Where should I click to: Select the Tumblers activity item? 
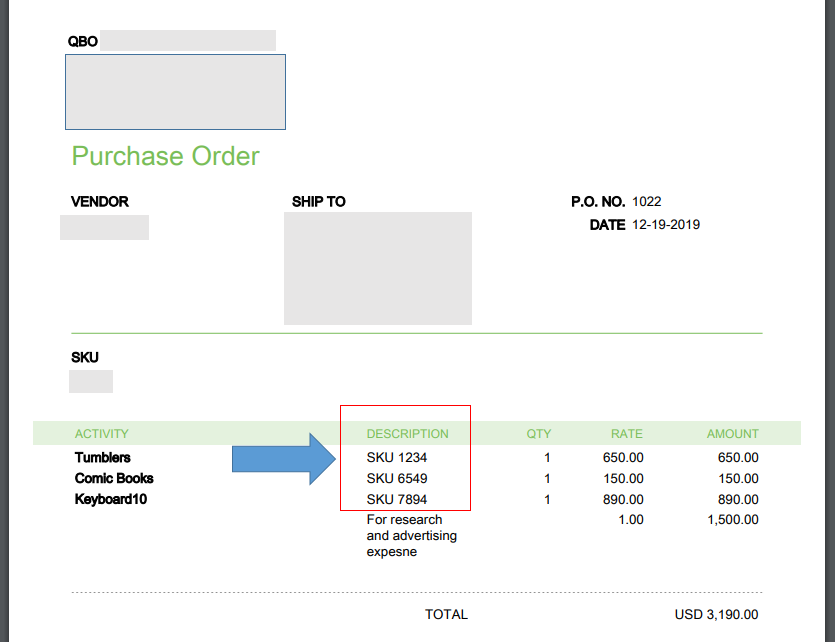point(103,458)
